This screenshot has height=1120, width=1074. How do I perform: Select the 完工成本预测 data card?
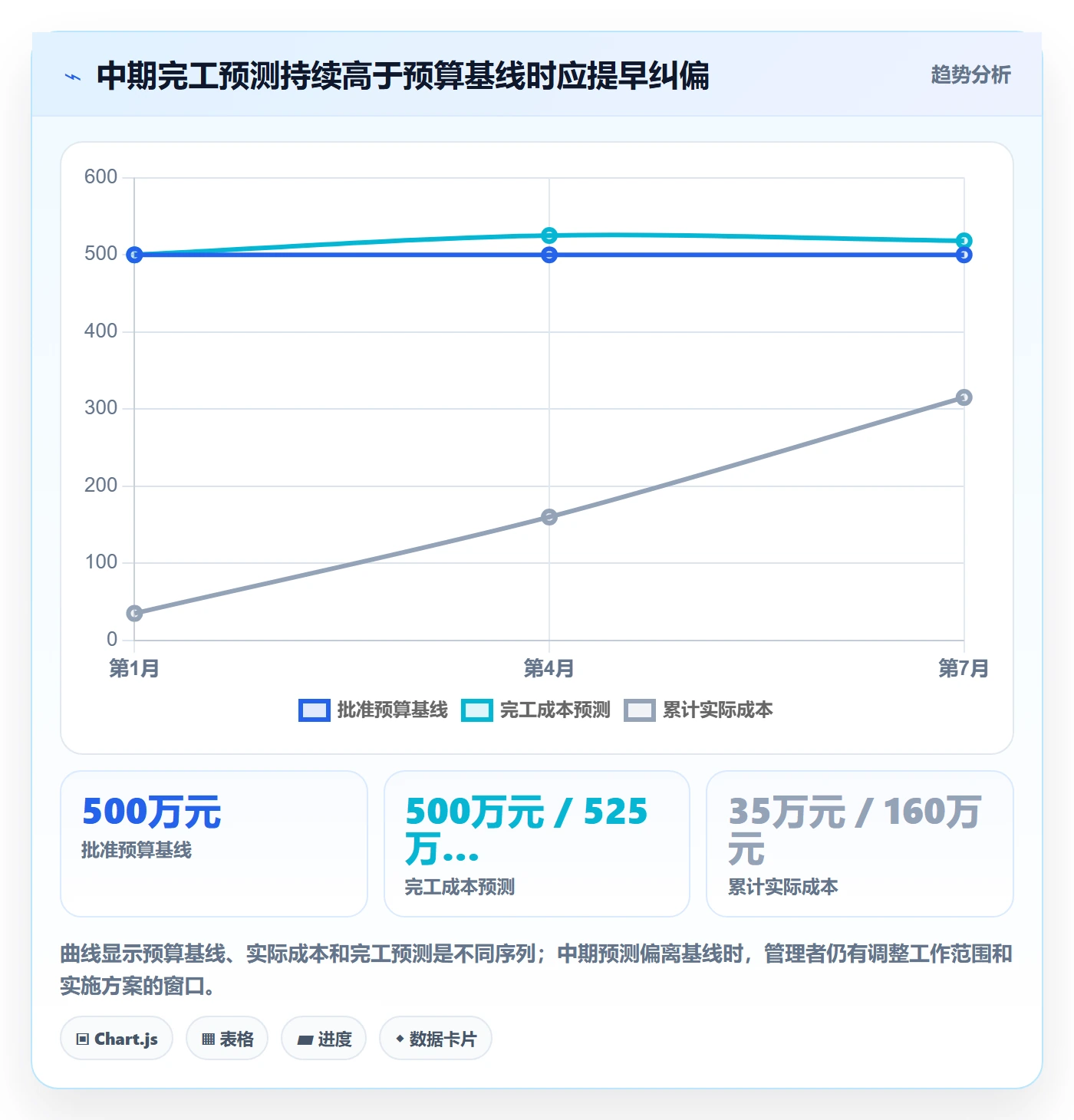(537, 844)
